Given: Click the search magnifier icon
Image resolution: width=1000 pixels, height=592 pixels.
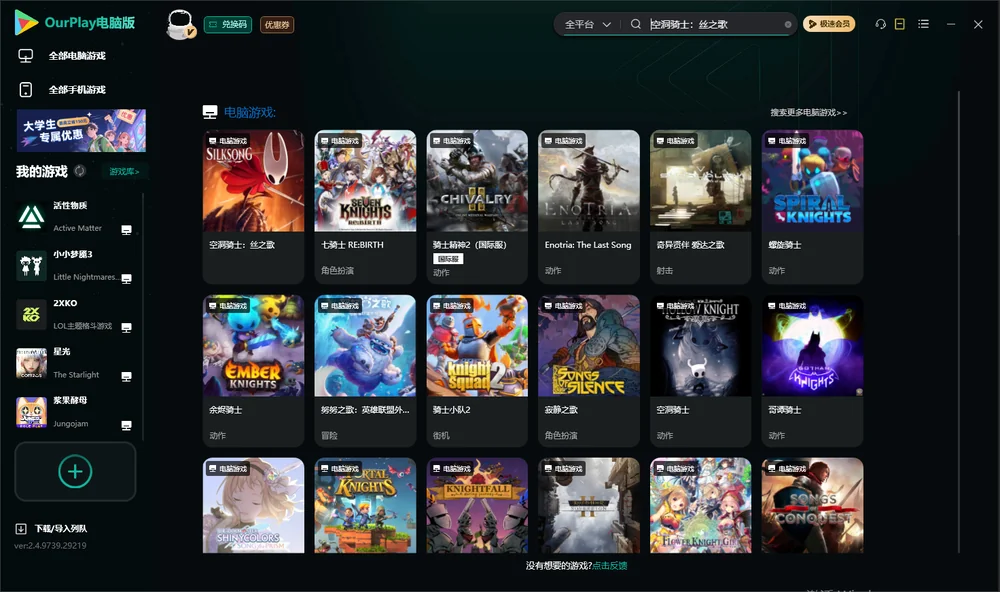Looking at the screenshot, I should 635,24.
